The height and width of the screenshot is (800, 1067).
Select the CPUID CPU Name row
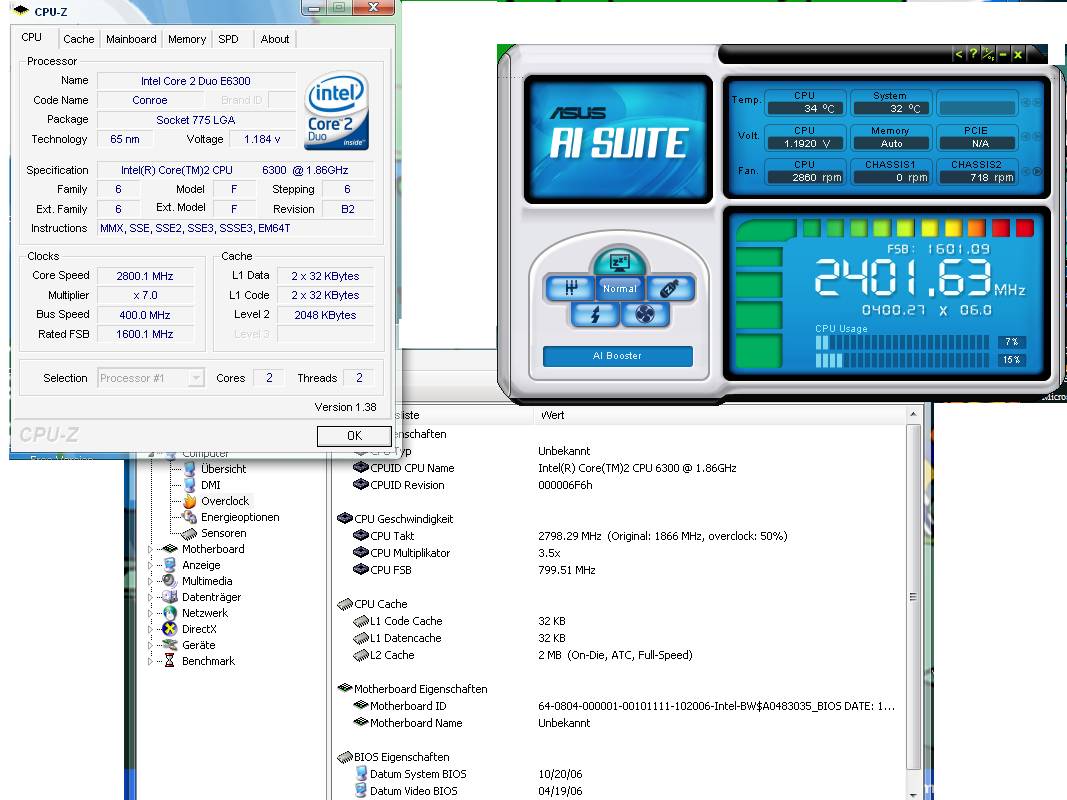(619, 468)
